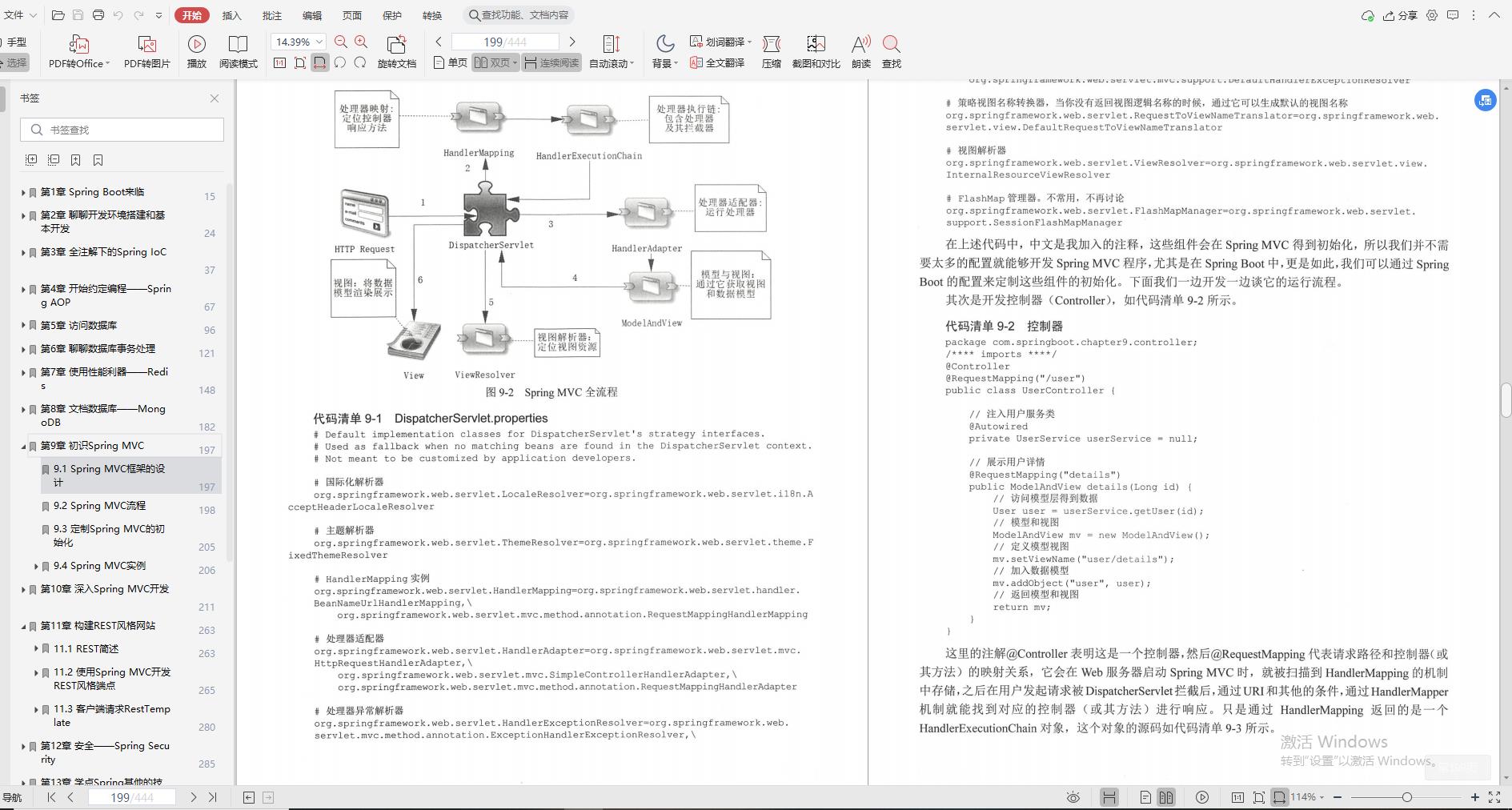
Task: Select fit page icon in the top toolbar
Action: [300, 63]
